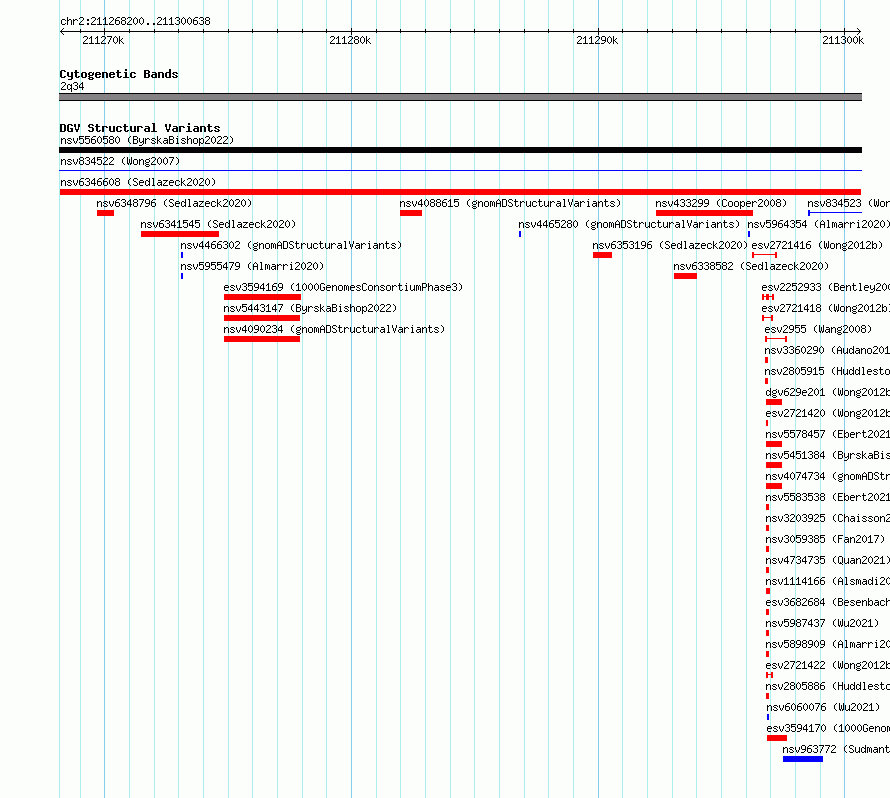Click nsv4466302 gnomADStructuralVariants label
The width and height of the screenshot is (890, 798).
pos(291,245)
